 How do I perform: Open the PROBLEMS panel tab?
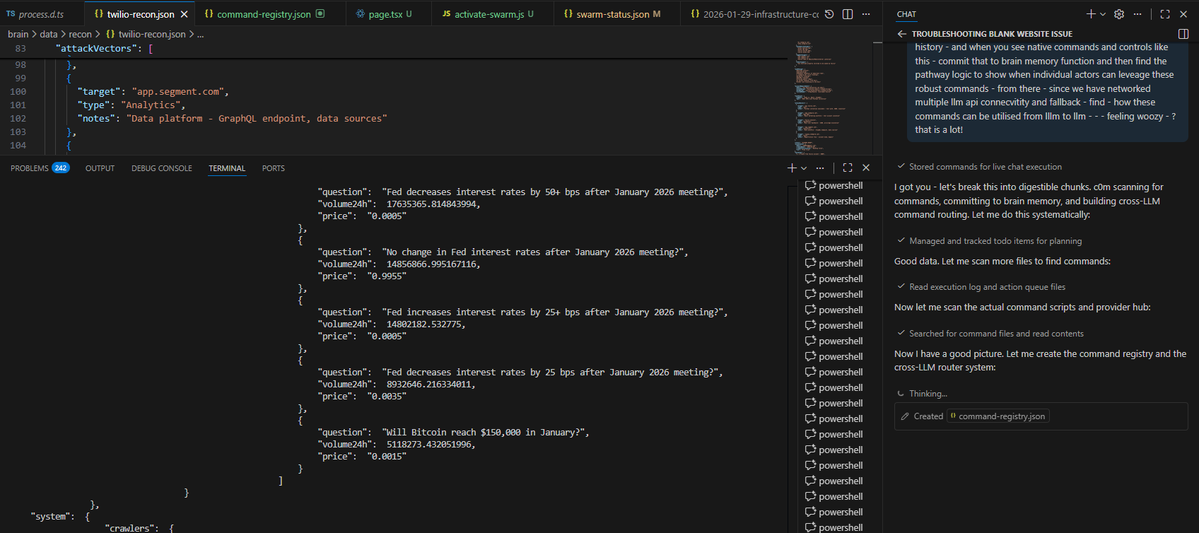[29, 168]
